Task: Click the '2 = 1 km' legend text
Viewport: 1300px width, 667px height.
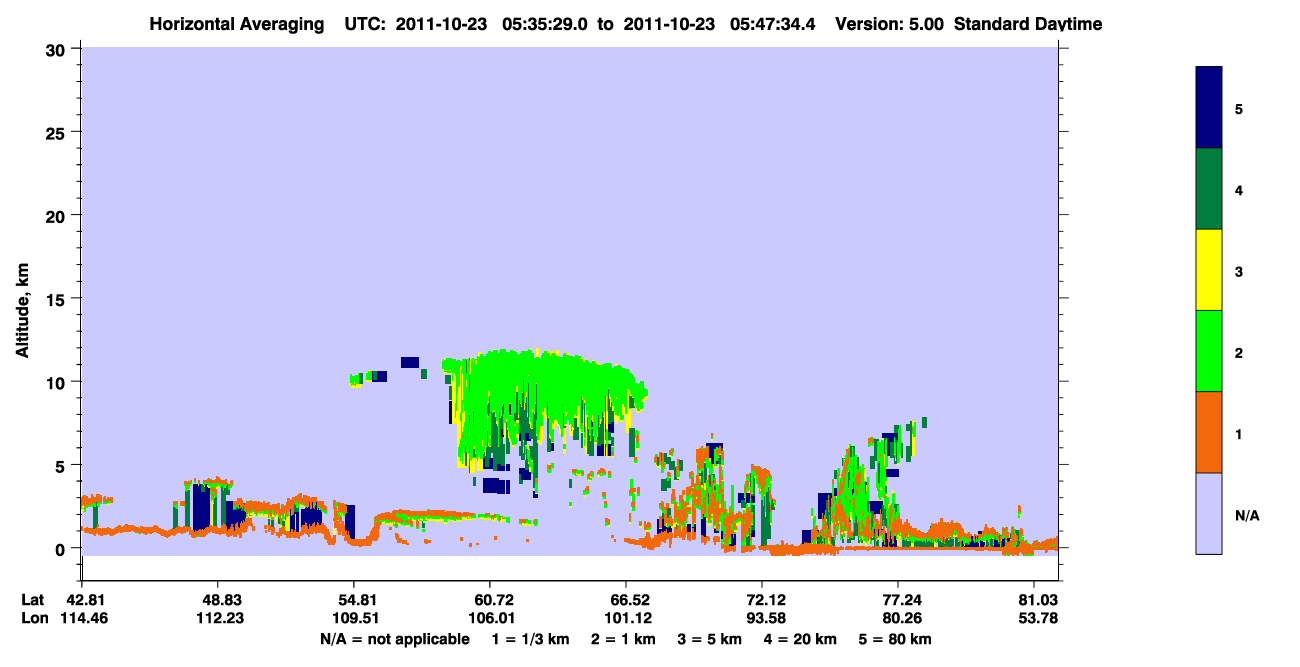Action: point(624,638)
